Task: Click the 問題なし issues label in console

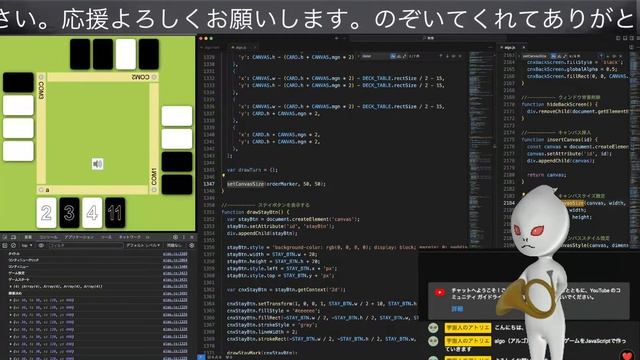Action: [x=174, y=245]
